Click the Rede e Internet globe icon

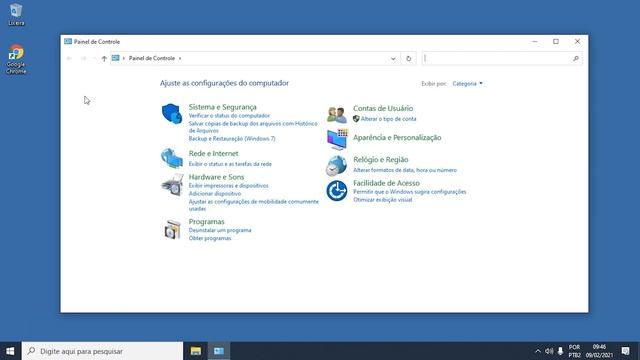pos(172,158)
